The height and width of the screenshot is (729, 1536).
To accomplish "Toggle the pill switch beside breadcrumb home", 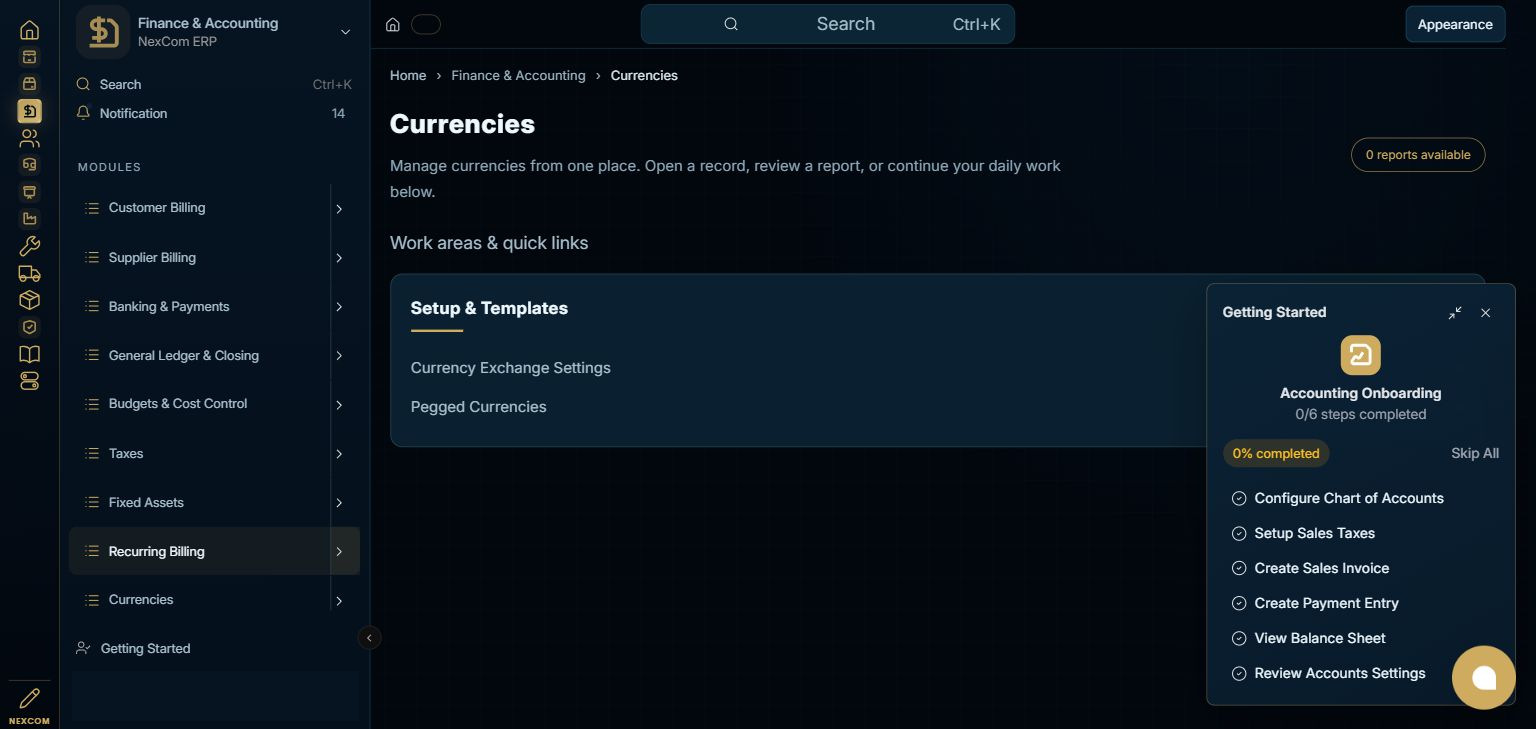I will click(426, 24).
